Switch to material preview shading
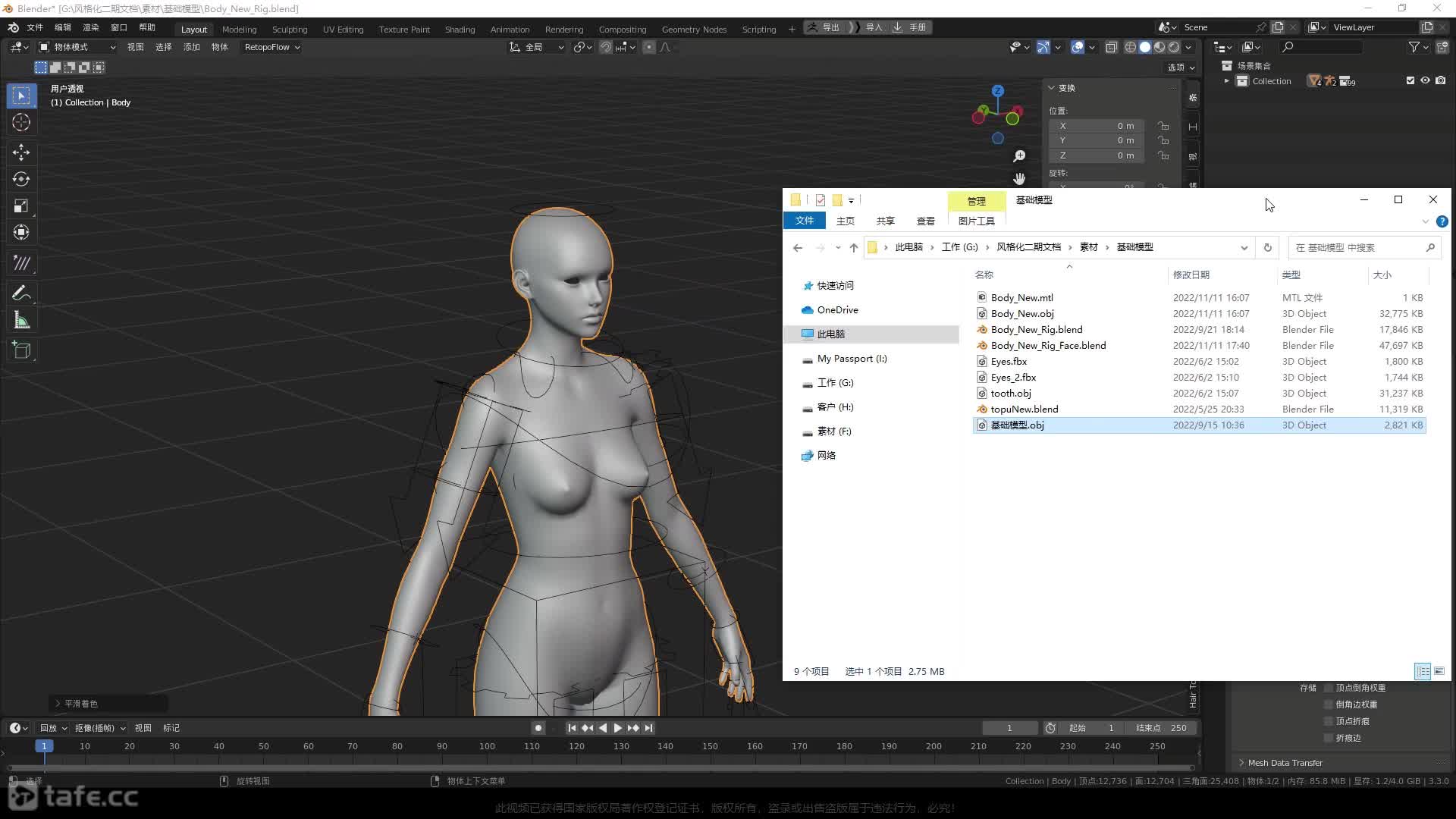Image resolution: width=1456 pixels, height=819 pixels. coord(1159,47)
